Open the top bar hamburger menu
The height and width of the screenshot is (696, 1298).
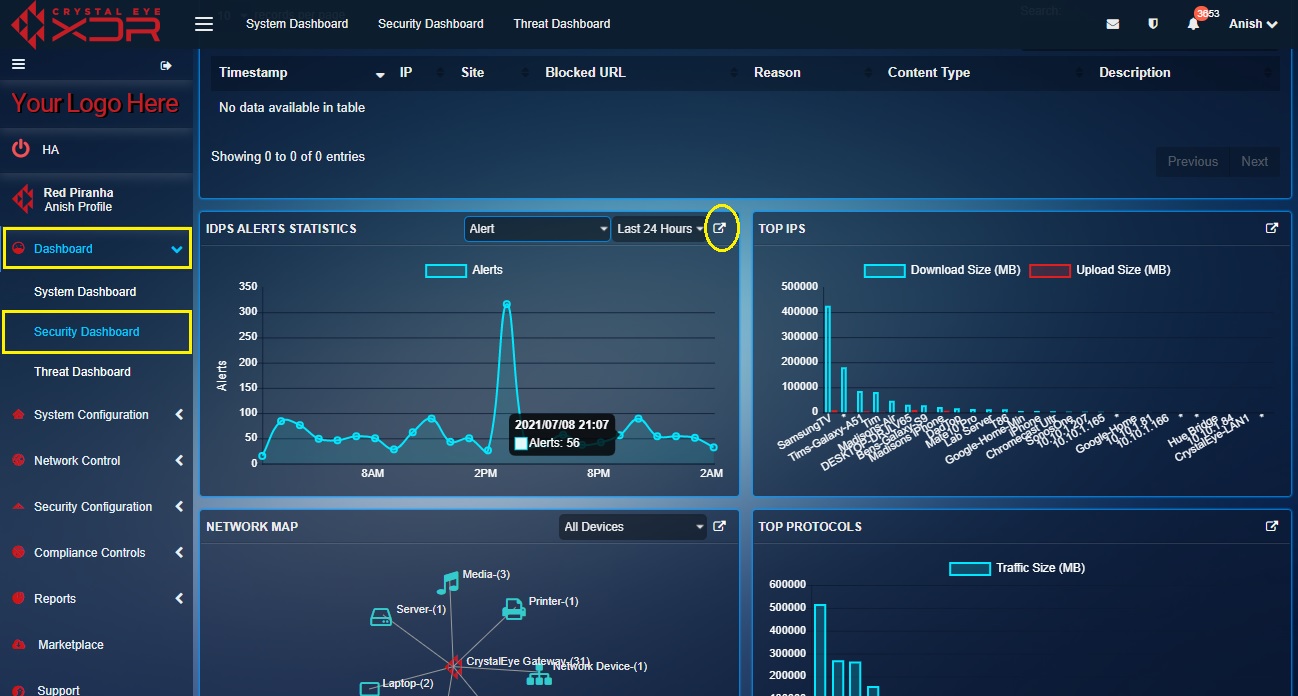tap(204, 24)
